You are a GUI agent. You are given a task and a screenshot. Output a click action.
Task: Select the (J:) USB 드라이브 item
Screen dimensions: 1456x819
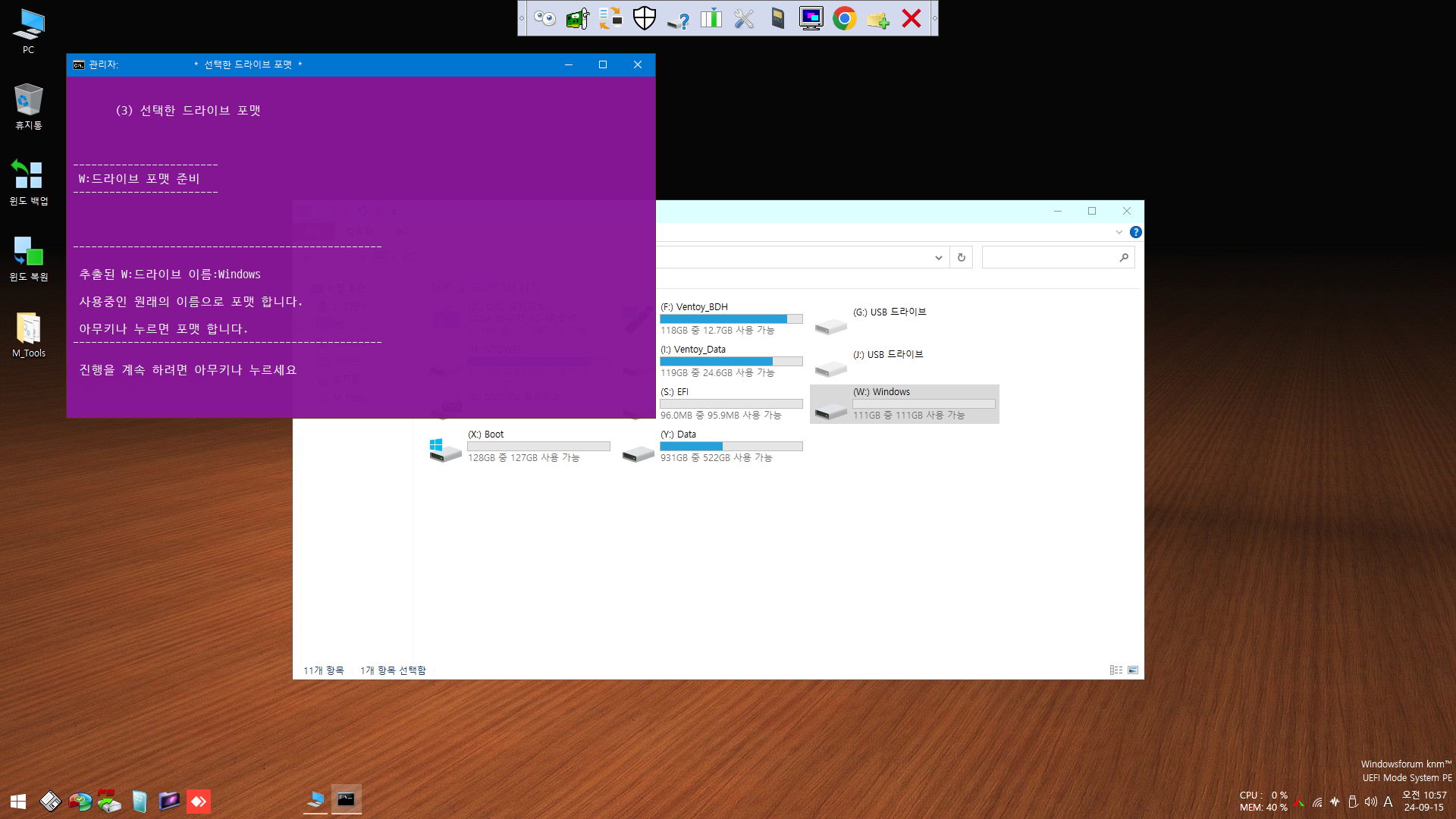coord(904,361)
